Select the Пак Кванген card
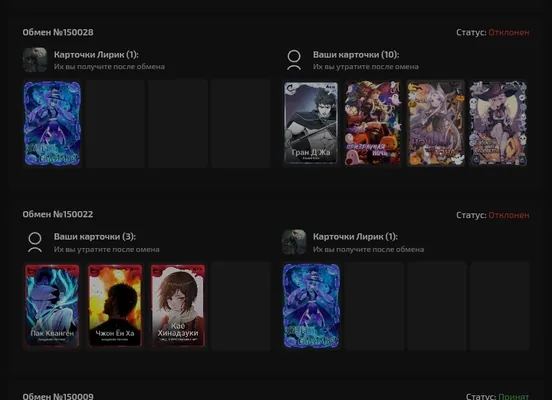The height and width of the screenshot is (400, 552). click(x=52, y=305)
